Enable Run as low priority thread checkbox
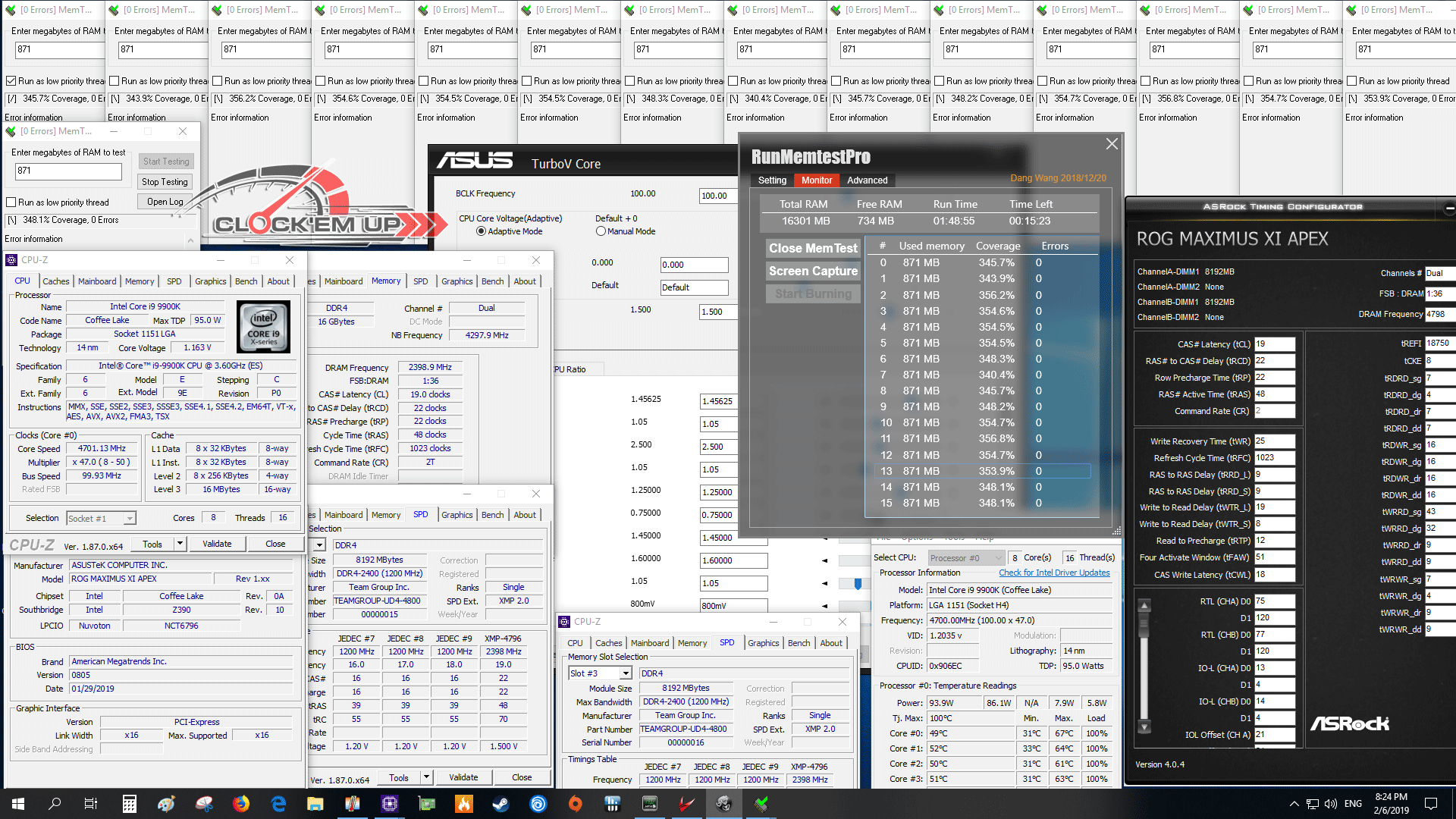This screenshot has width=1456, height=819. pos(11,202)
